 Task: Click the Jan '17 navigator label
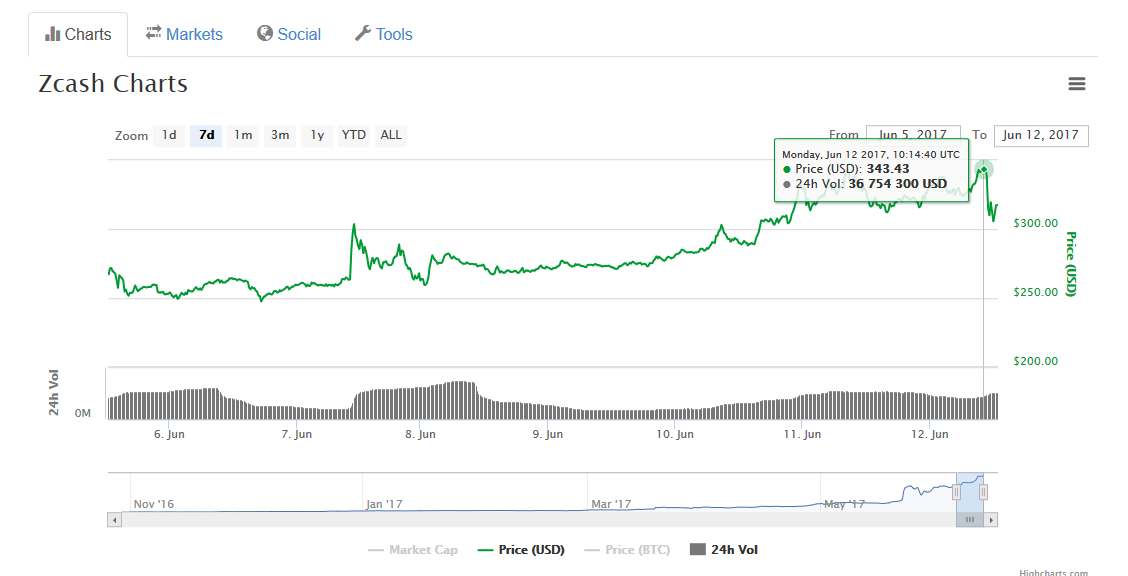[383, 504]
